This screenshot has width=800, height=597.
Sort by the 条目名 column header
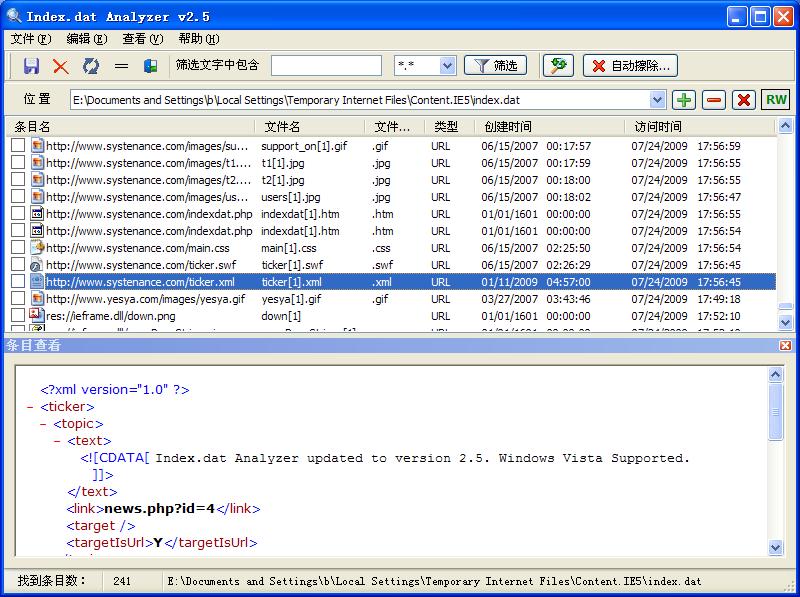coord(130,127)
